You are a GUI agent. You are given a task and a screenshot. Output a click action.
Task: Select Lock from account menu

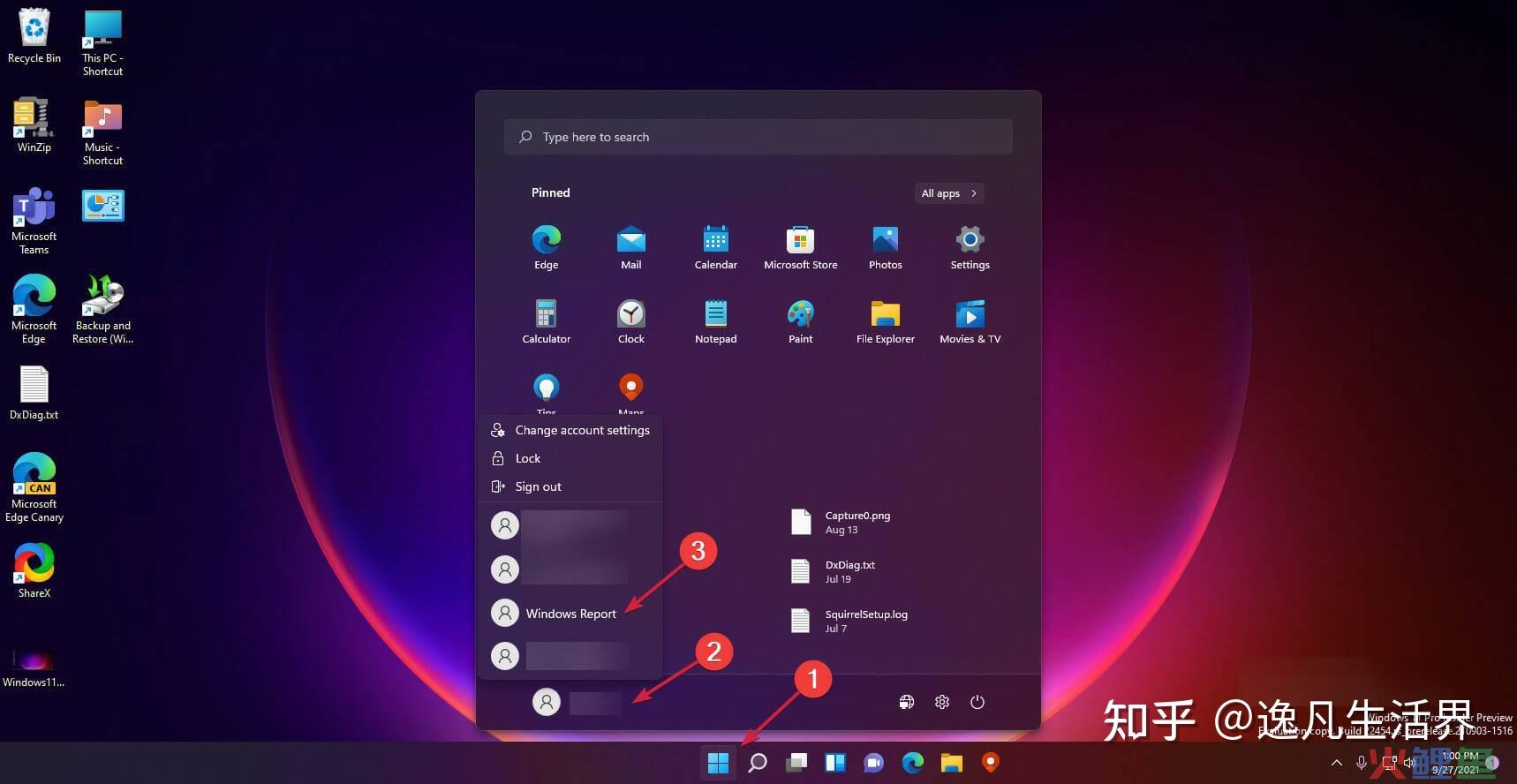tap(570, 458)
